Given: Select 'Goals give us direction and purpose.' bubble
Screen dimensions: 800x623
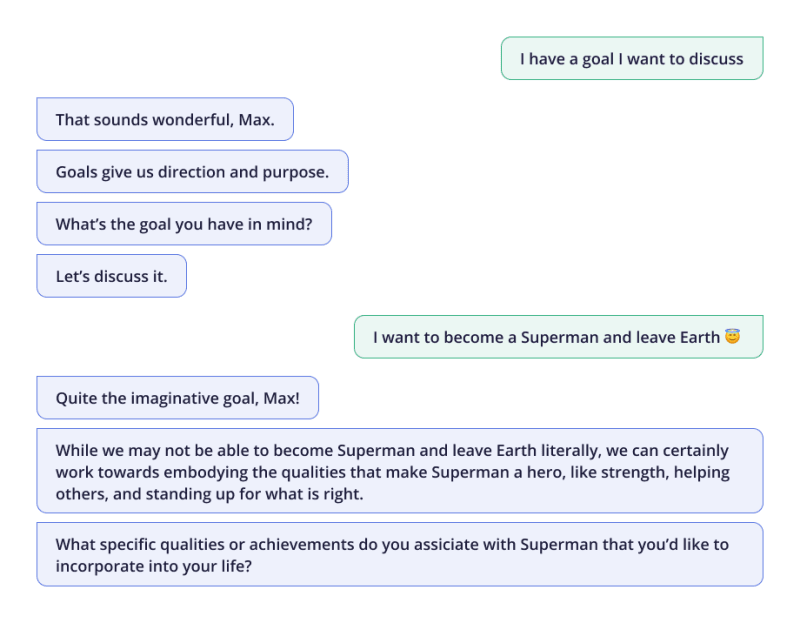Looking at the screenshot, I should pyautogui.click(x=192, y=171).
